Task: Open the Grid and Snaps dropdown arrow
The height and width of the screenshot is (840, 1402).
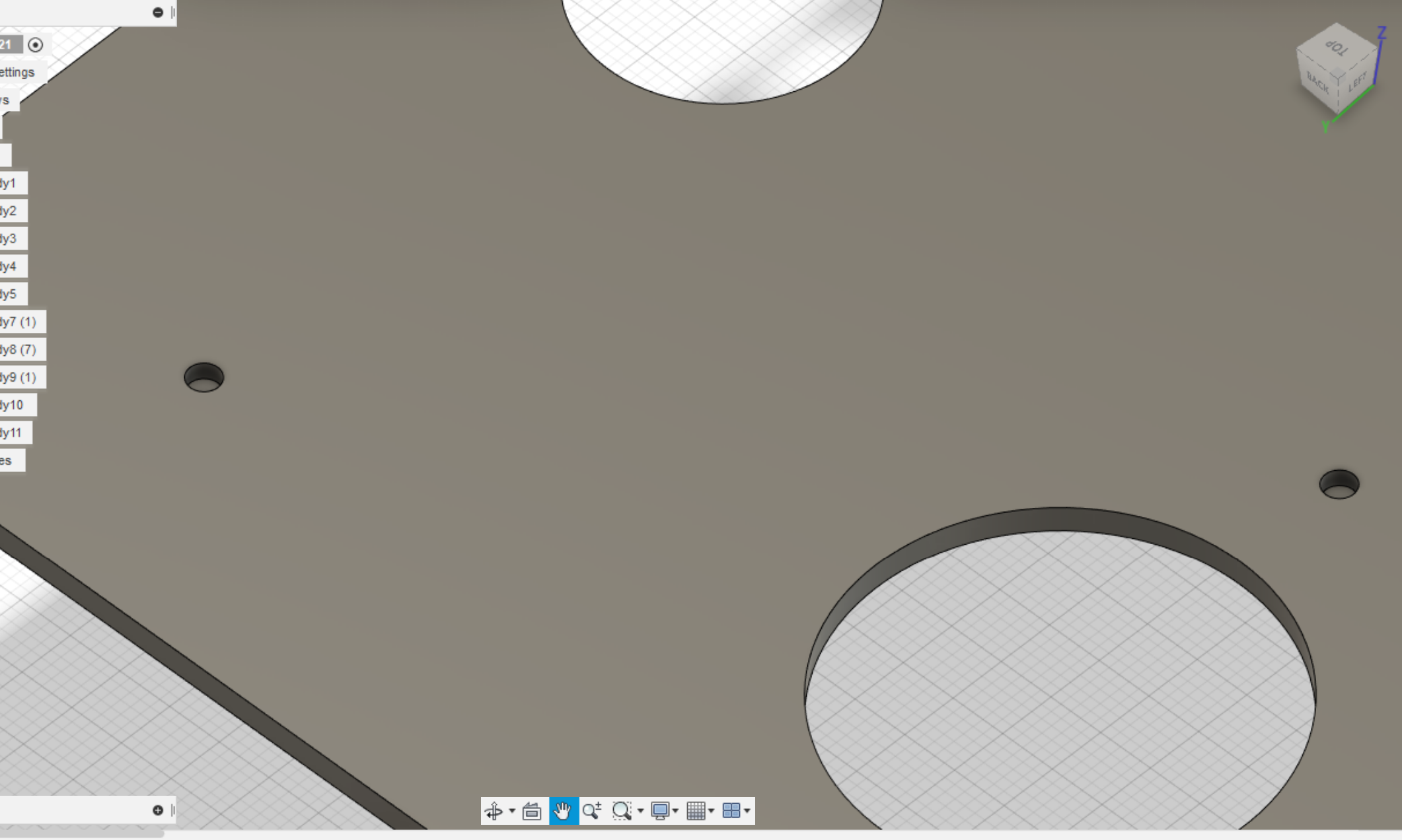Action: coord(711,811)
